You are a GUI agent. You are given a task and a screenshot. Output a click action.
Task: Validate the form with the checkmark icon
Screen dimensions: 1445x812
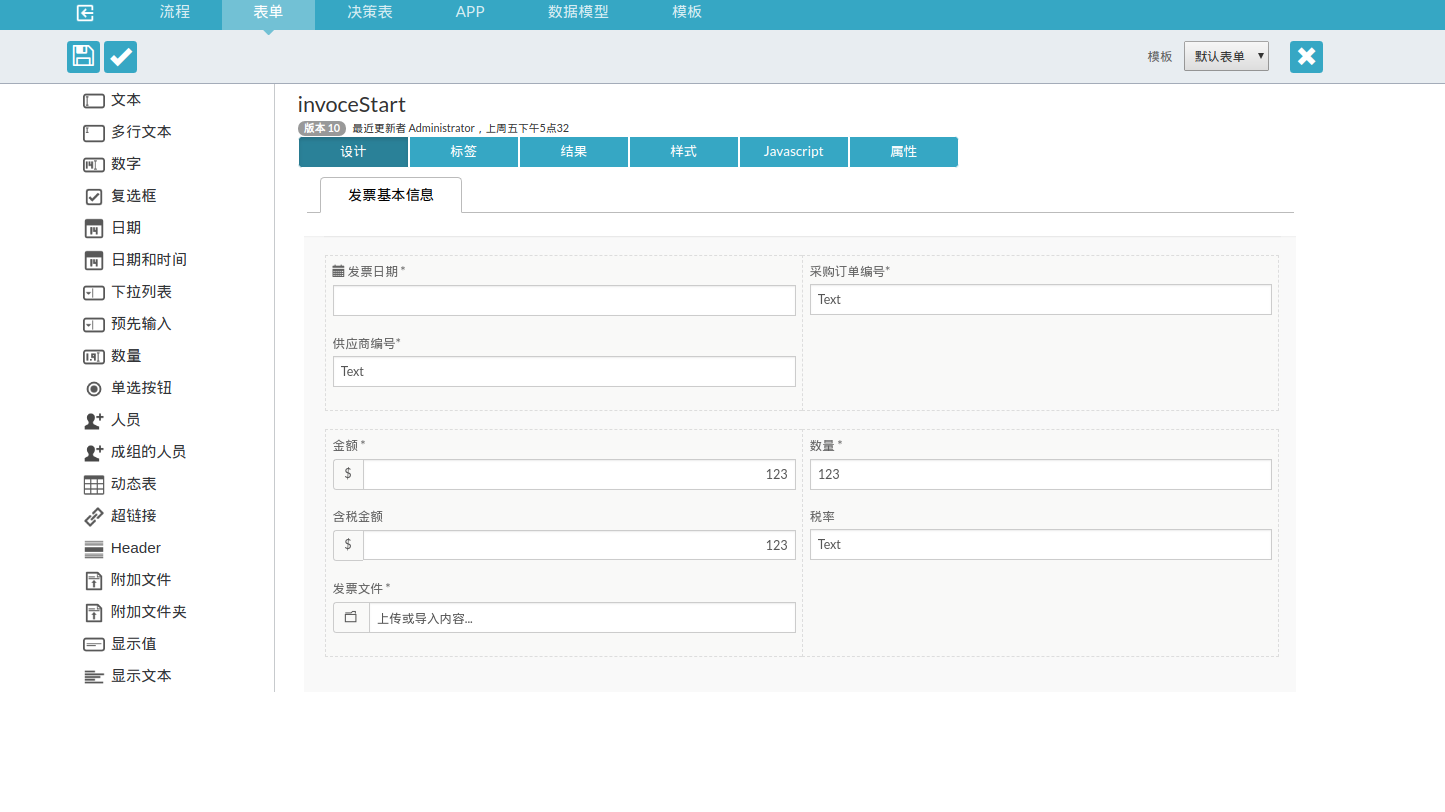coord(121,57)
